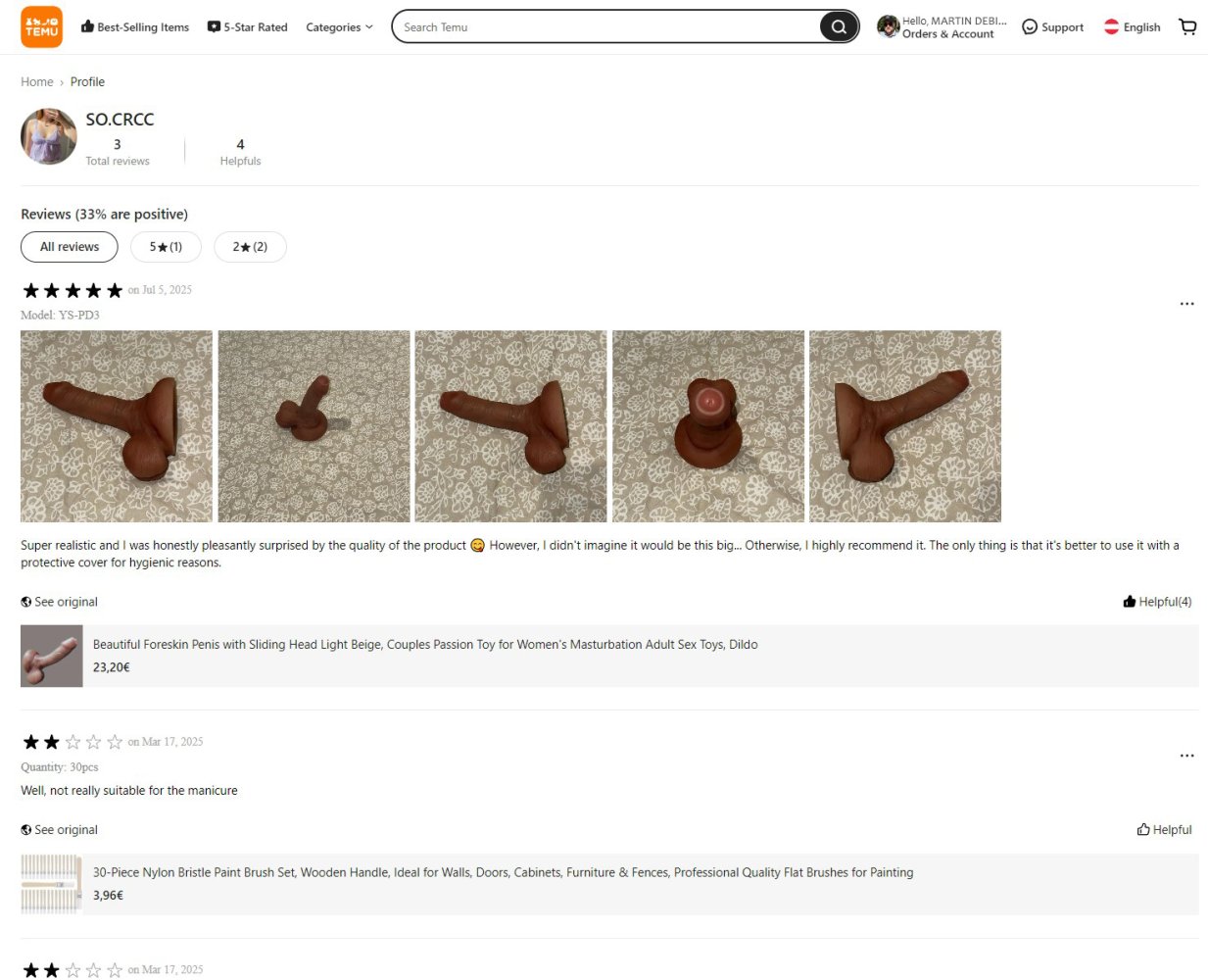Viewport: 1208px width, 980px height.
Task: Click the Profile breadcrumb text
Action: coord(87,82)
